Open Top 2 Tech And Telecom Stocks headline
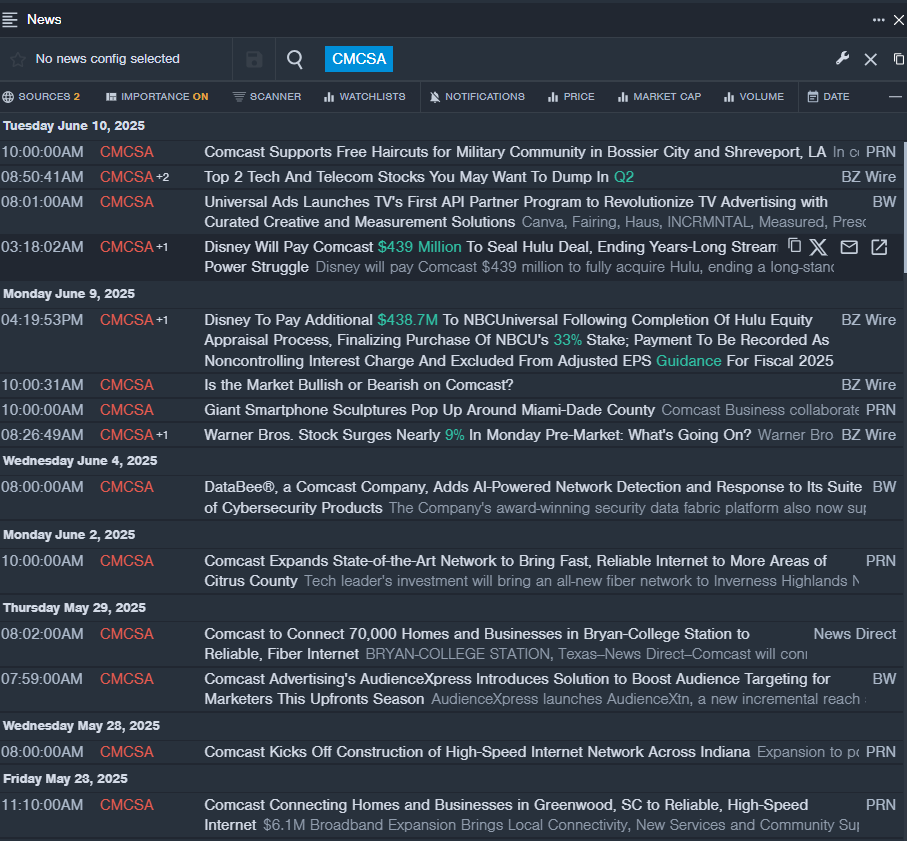 (419, 177)
